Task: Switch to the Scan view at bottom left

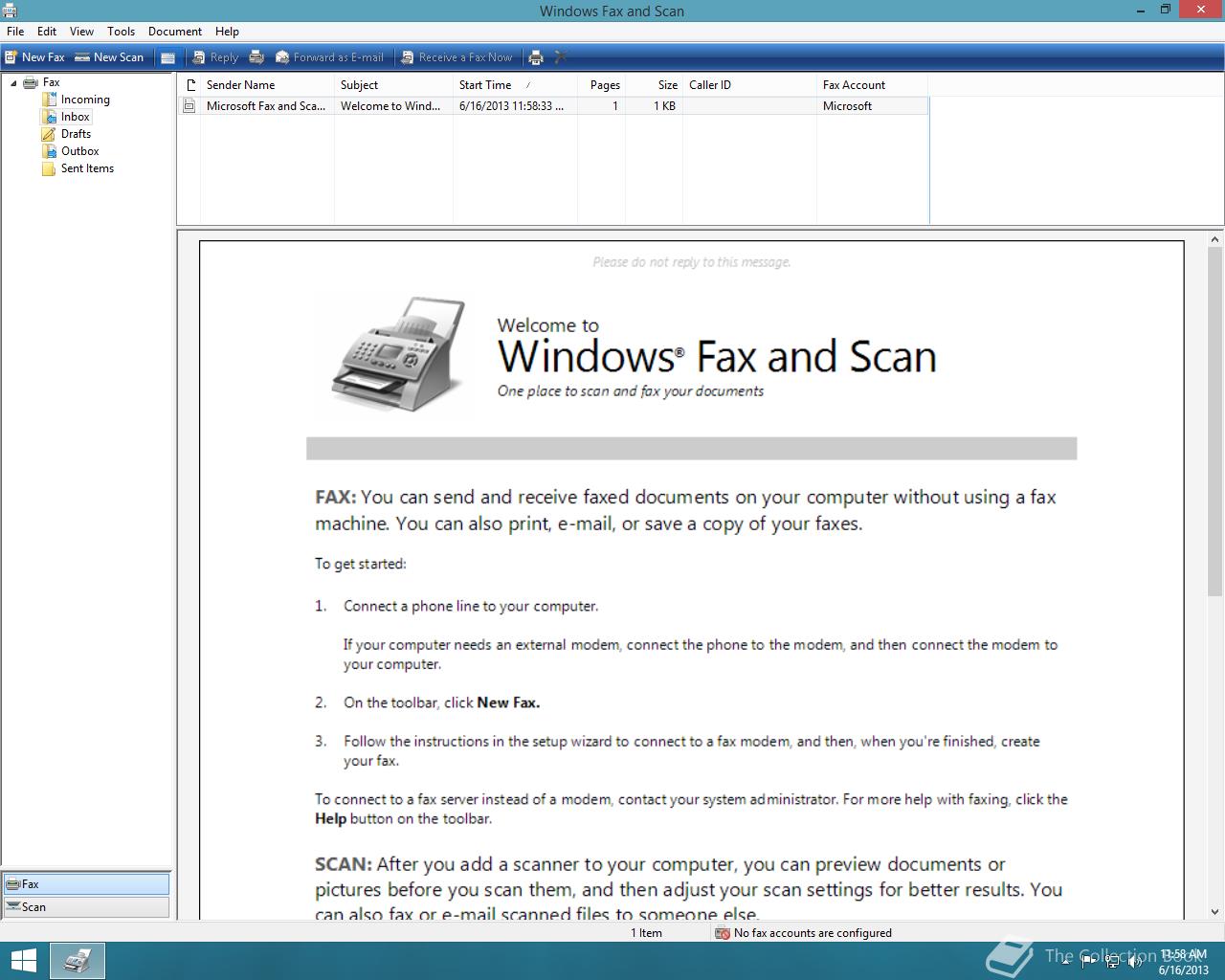Action: tap(86, 907)
